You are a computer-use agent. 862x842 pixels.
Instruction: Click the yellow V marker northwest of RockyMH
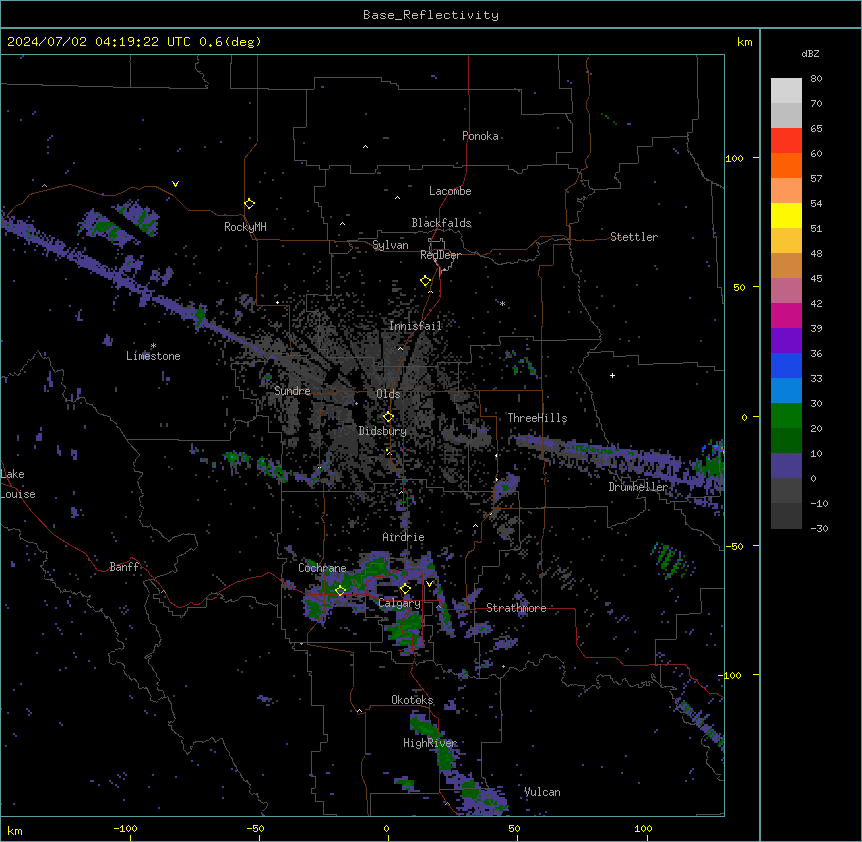point(175,184)
